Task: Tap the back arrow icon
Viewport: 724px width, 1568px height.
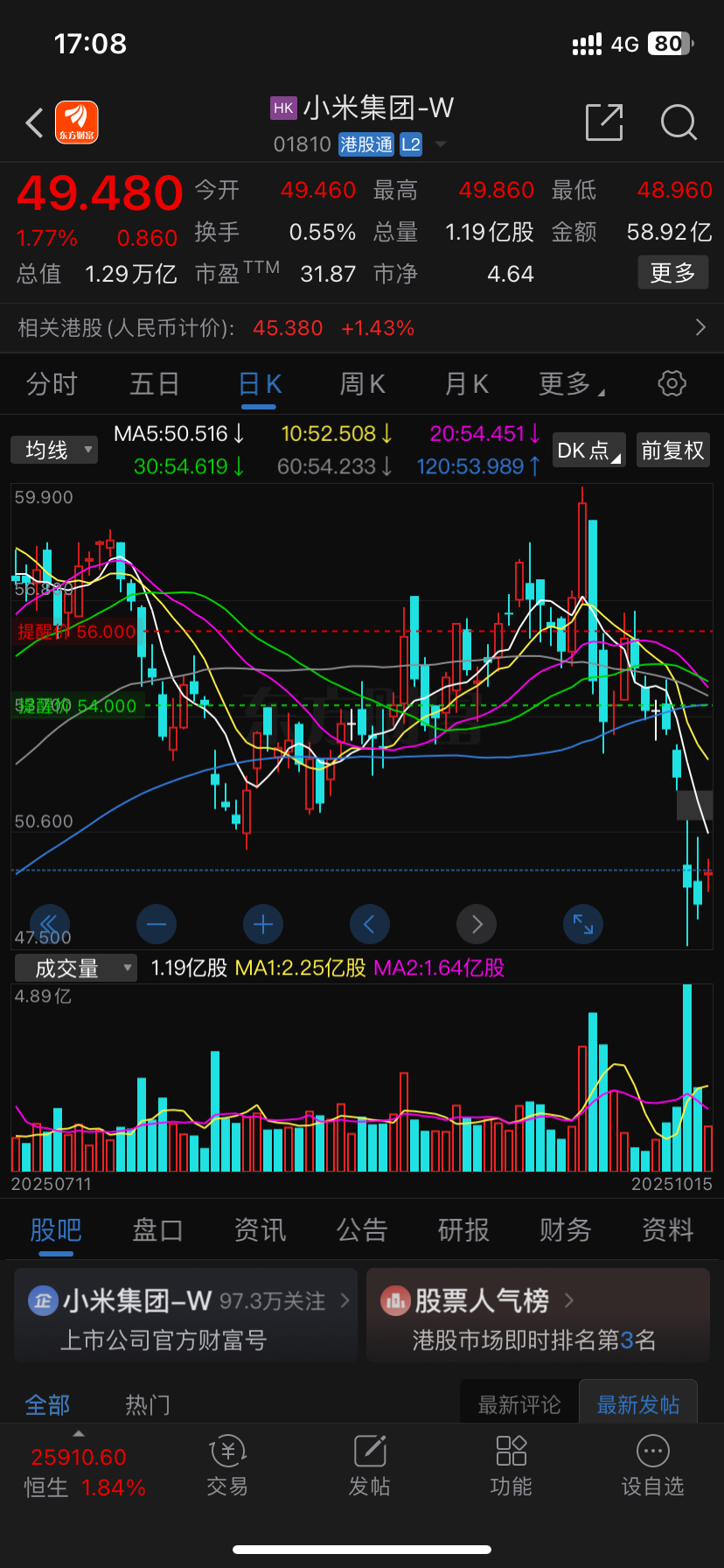Action: [x=35, y=123]
